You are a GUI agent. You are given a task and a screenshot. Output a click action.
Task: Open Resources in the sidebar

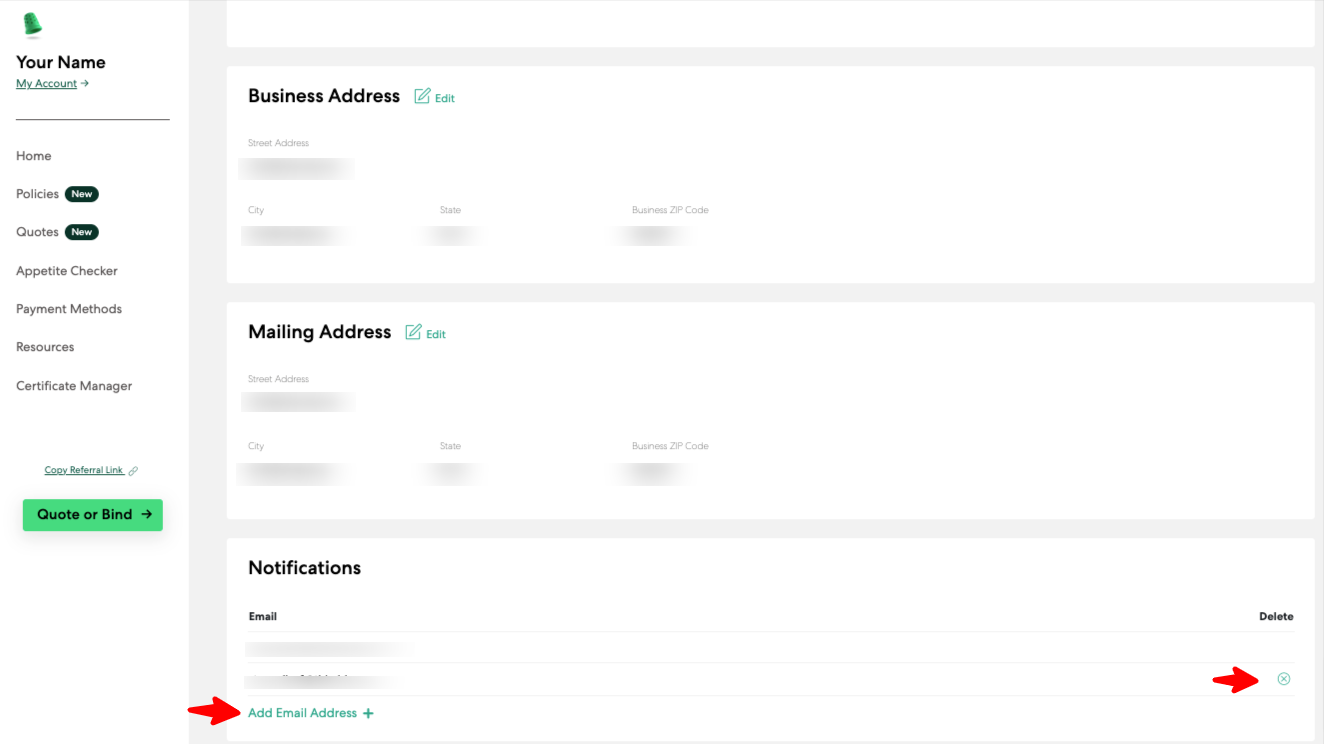(45, 347)
